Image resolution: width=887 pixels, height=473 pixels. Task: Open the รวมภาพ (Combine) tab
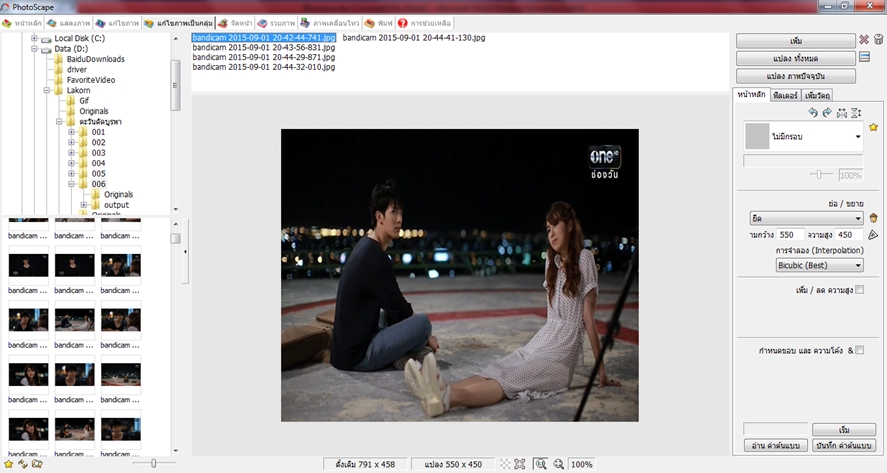click(276, 23)
